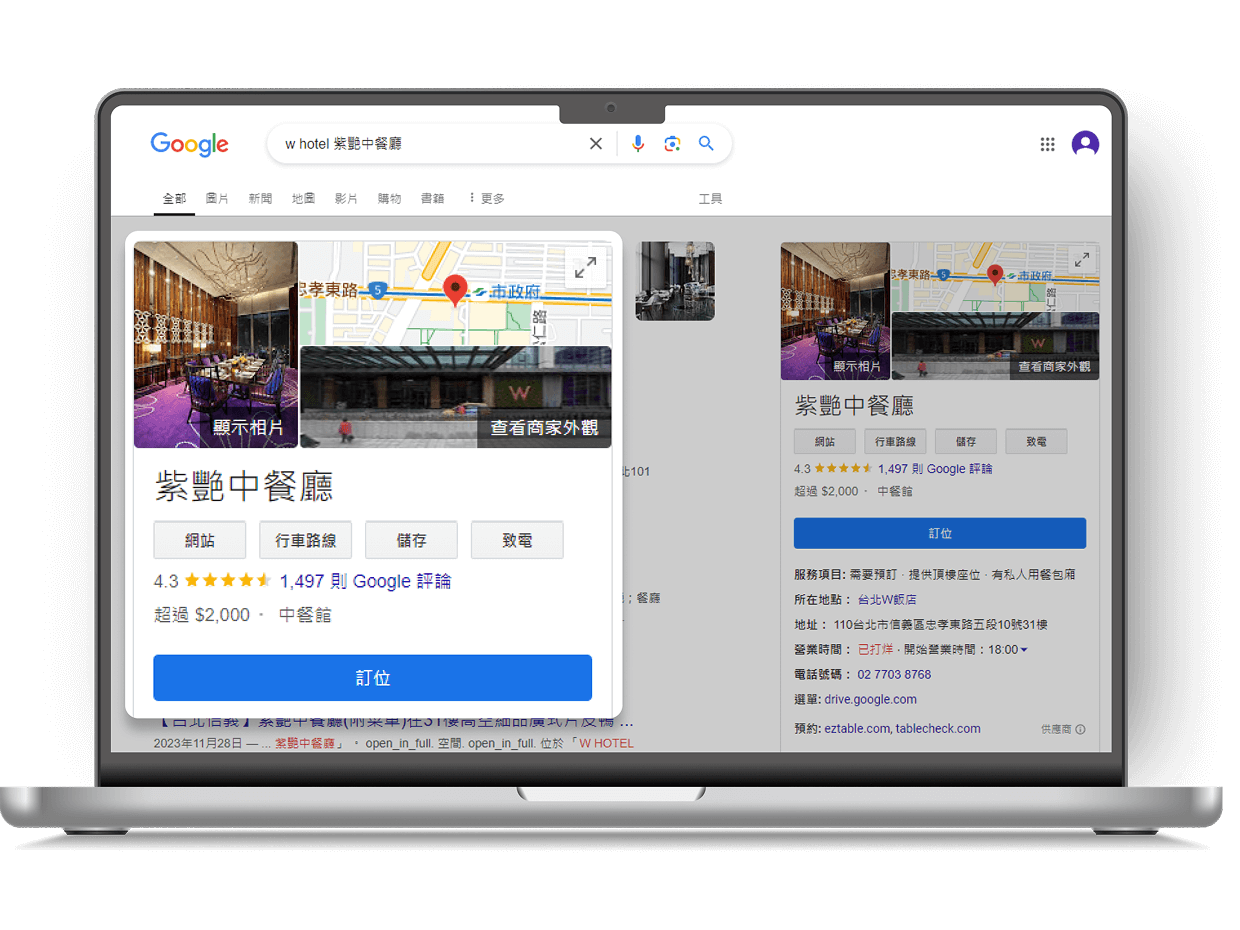The image size is (1240, 930).
Task: Open the Google account profile avatar
Action: (1085, 144)
